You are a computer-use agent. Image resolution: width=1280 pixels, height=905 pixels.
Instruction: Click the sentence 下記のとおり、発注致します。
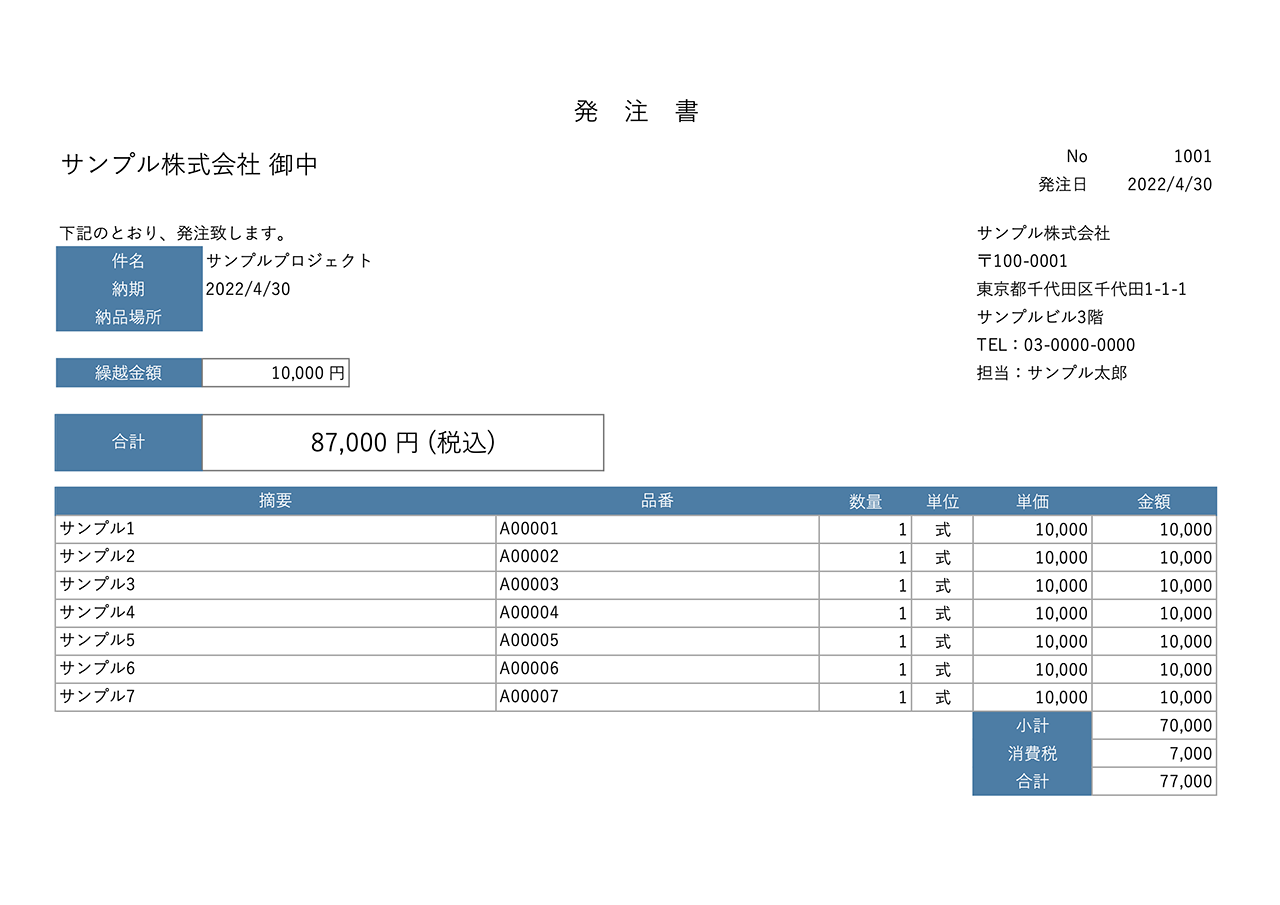coord(174,234)
